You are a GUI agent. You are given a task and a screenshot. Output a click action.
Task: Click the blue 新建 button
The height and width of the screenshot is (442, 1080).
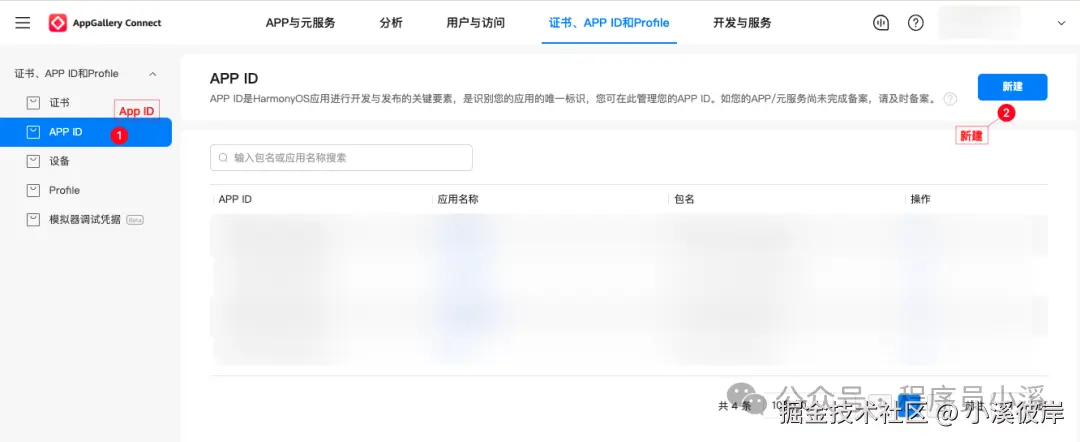click(x=1012, y=87)
